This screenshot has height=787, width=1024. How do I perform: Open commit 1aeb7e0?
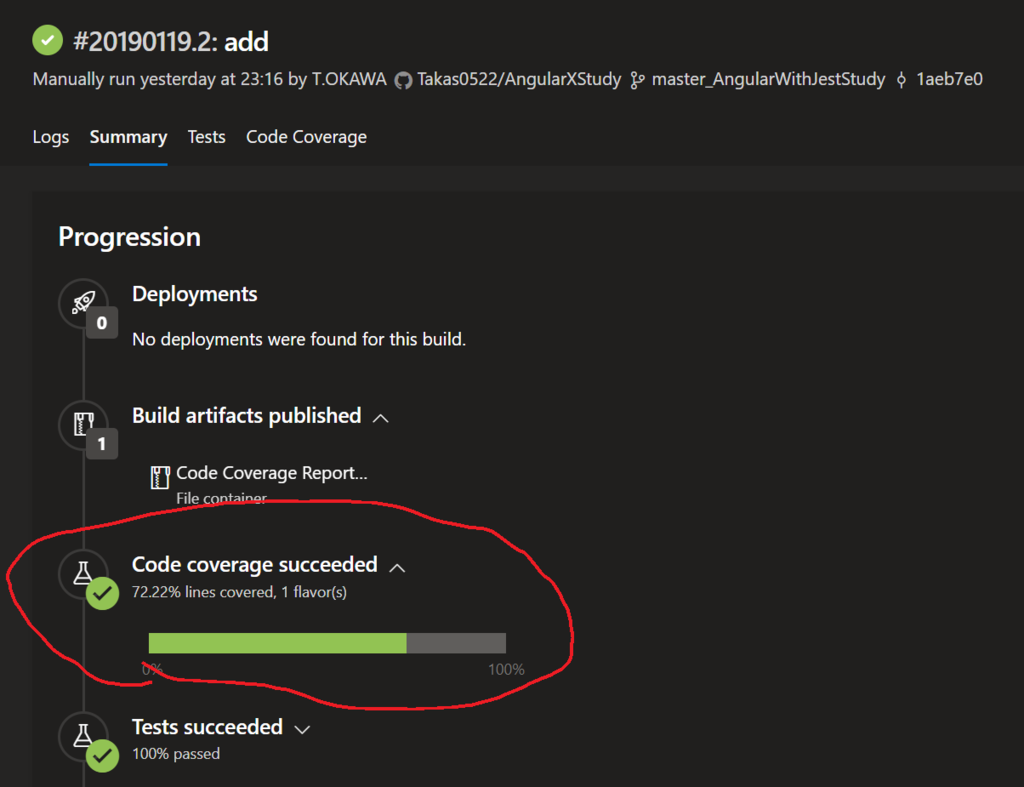click(950, 80)
